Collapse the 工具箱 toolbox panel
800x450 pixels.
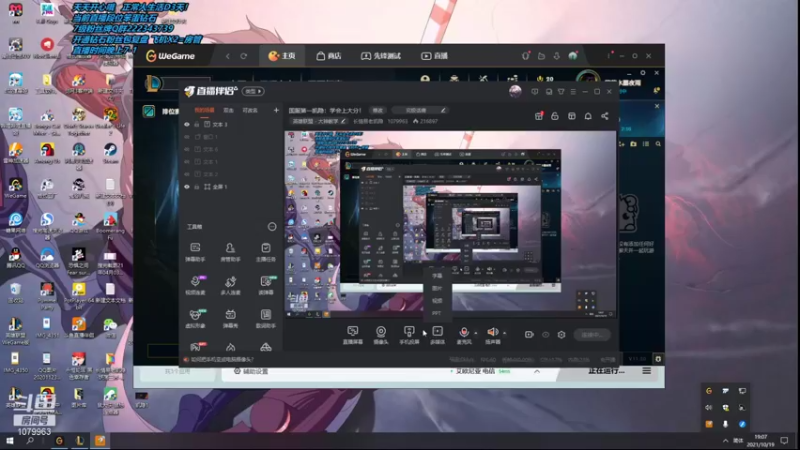click(272, 227)
